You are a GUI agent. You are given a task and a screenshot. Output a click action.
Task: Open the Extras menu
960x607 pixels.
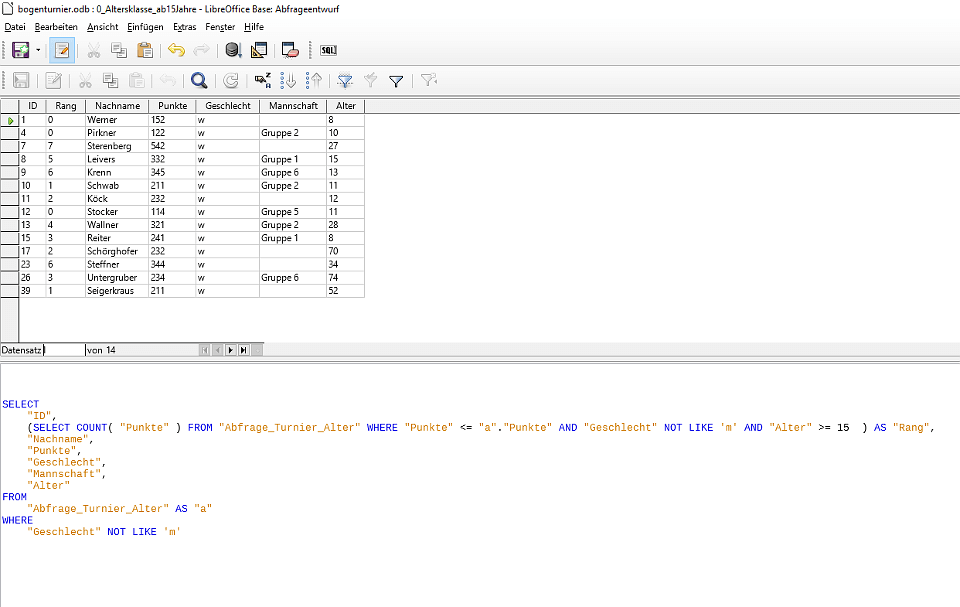click(x=185, y=27)
